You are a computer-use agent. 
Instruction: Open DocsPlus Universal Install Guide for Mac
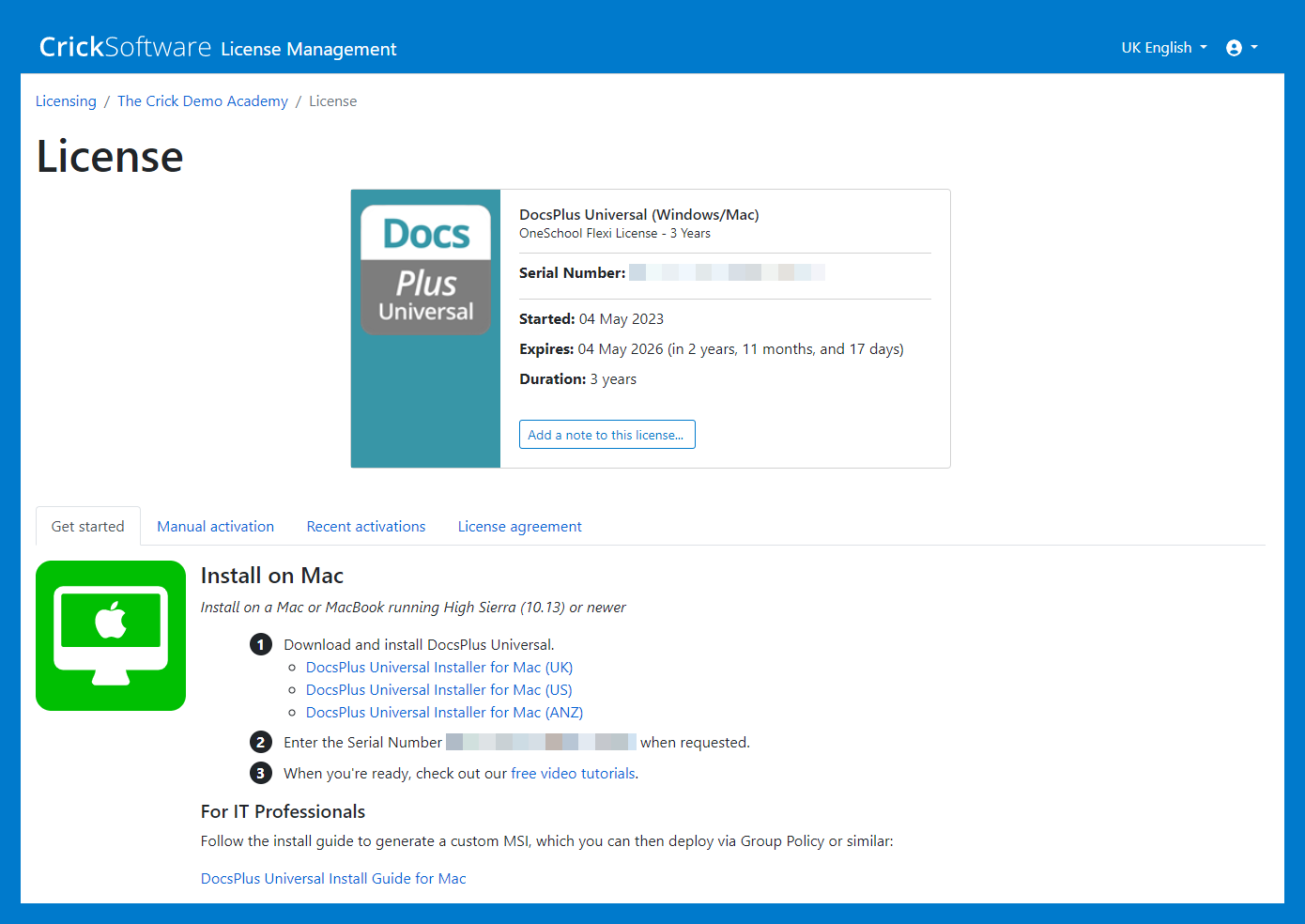(x=333, y=879)
